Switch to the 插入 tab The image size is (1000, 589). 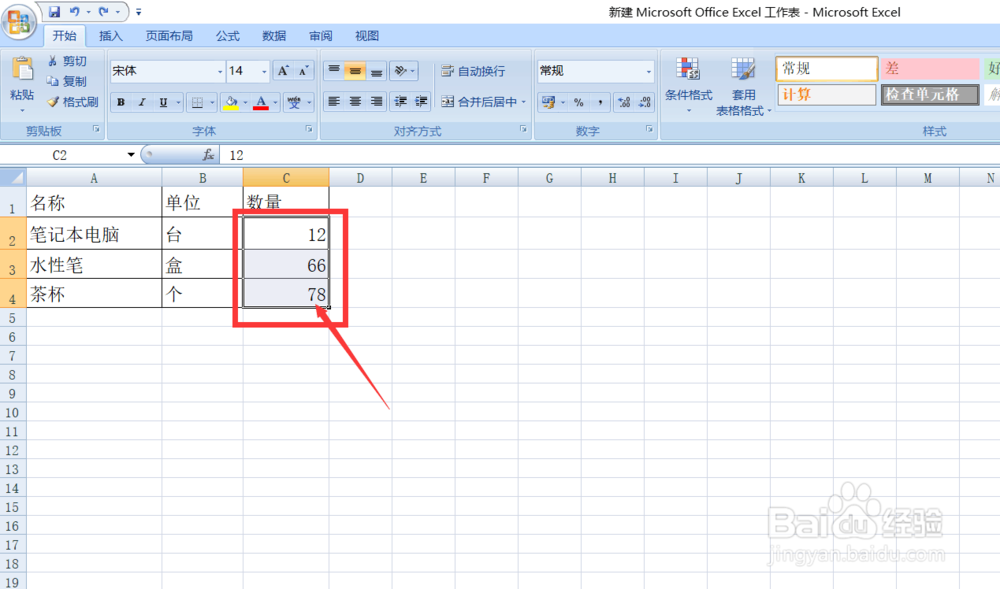(x=110, y=36)
